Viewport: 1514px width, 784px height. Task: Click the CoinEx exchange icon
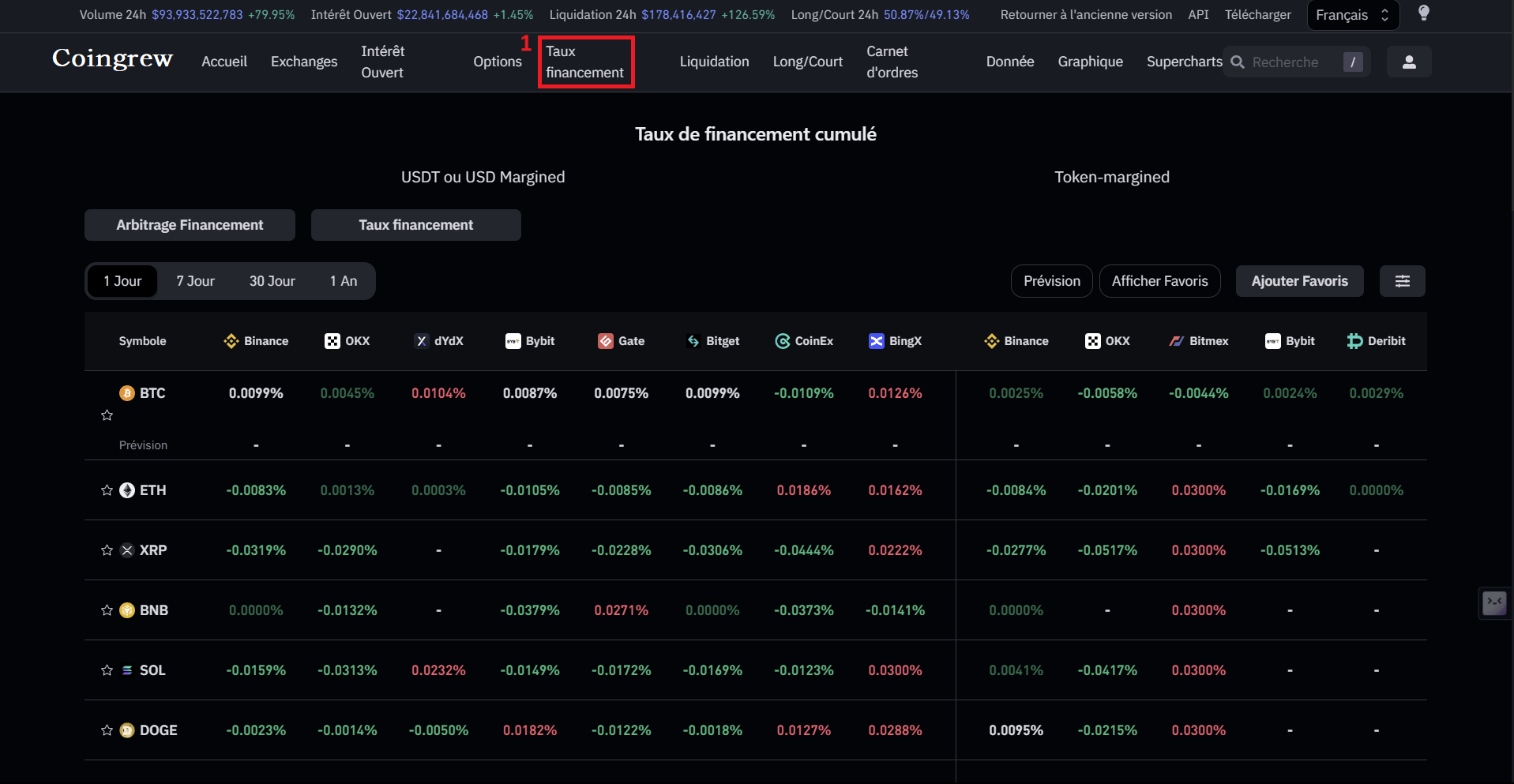[x=783, y=341]
